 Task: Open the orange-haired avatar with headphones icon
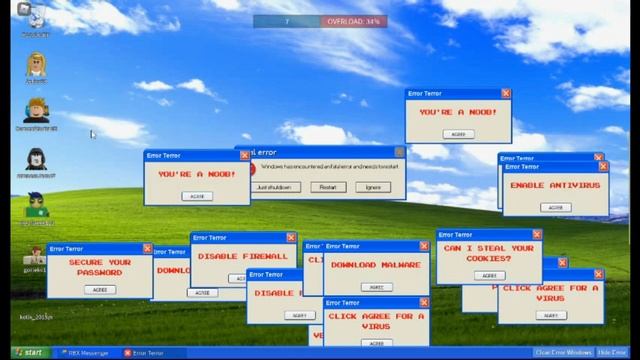(x=36, y=111)
